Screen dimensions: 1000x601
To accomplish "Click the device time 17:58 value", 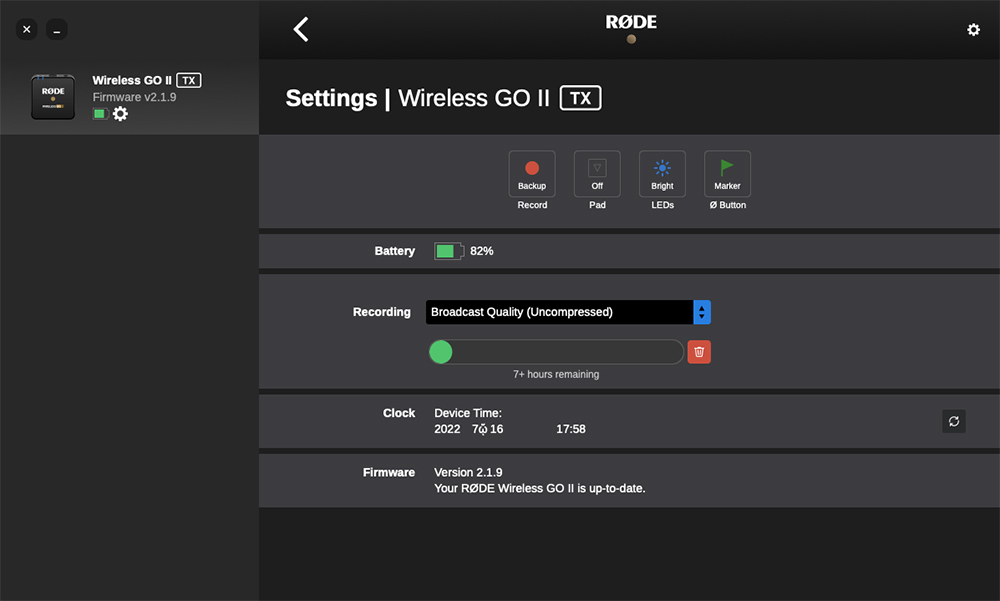I will (571, 429).
